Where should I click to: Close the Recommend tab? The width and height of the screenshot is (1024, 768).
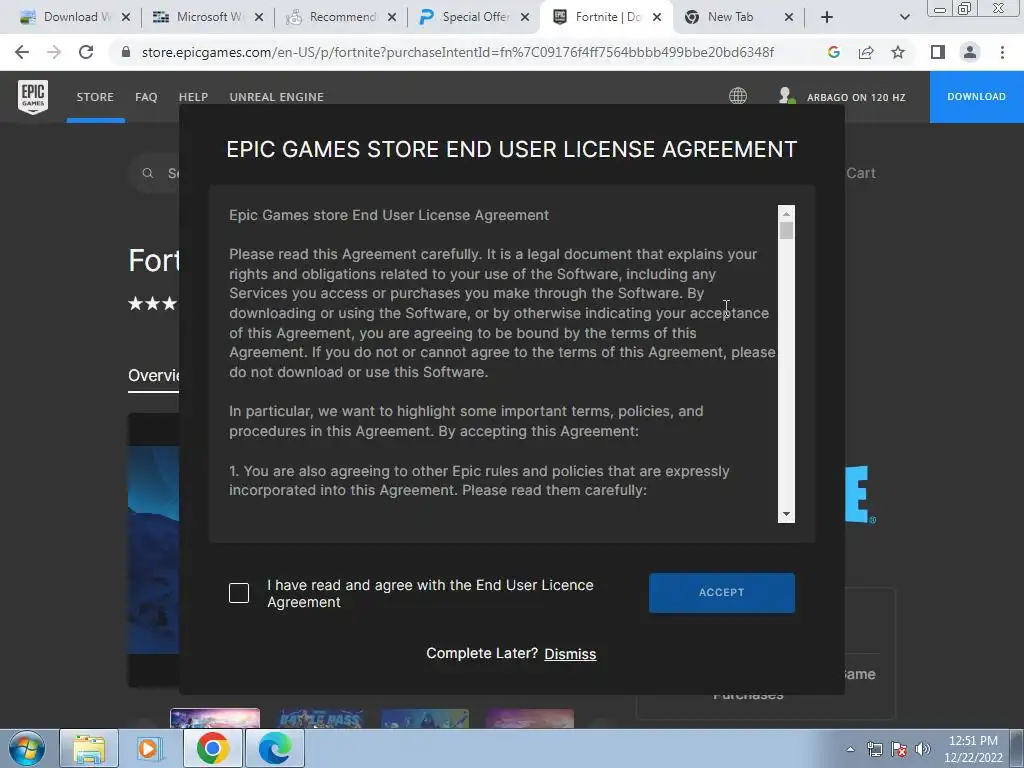coord(391,17)
